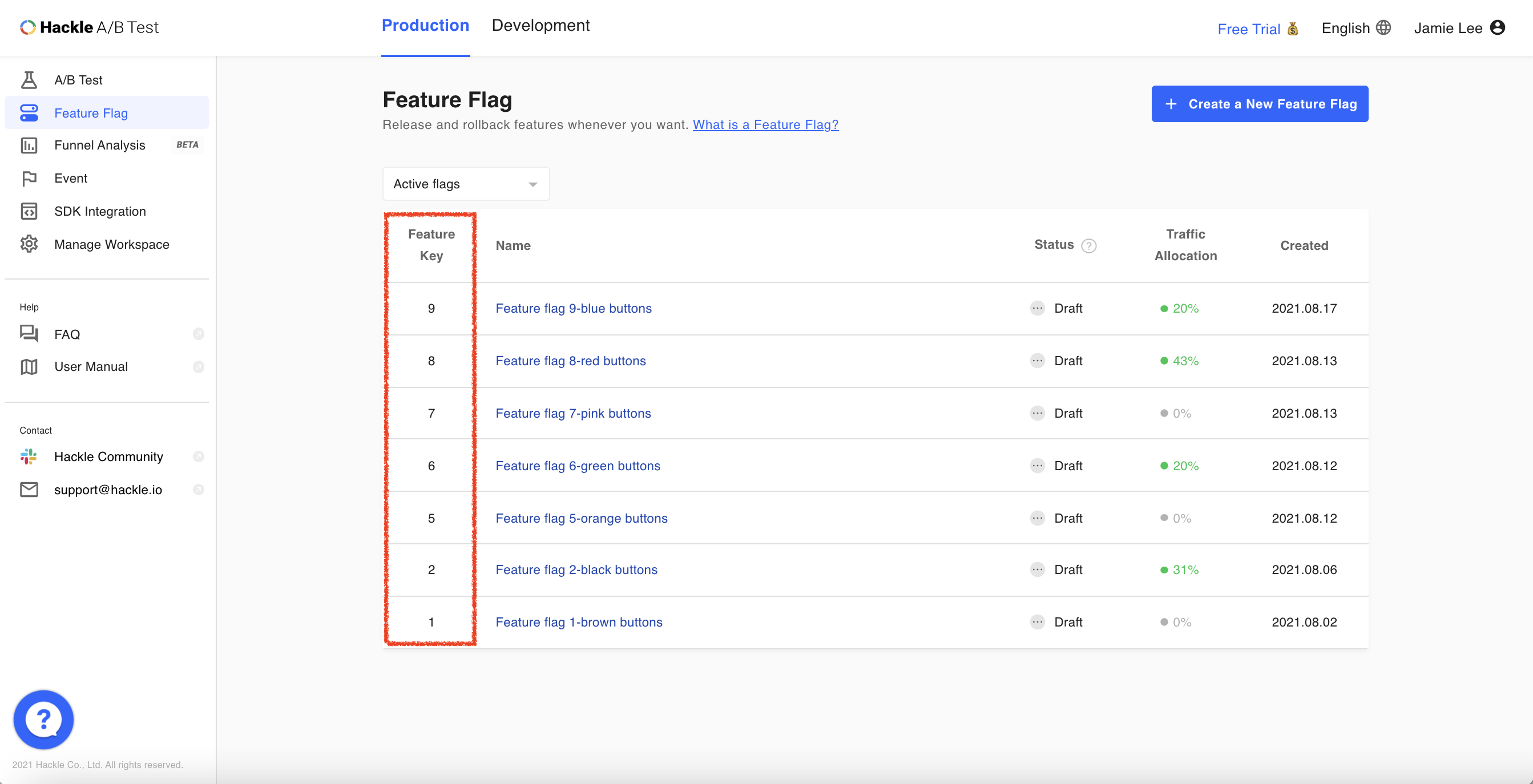
Task: Click Create a New Feature Flag button
Action: coord(1259,104)
